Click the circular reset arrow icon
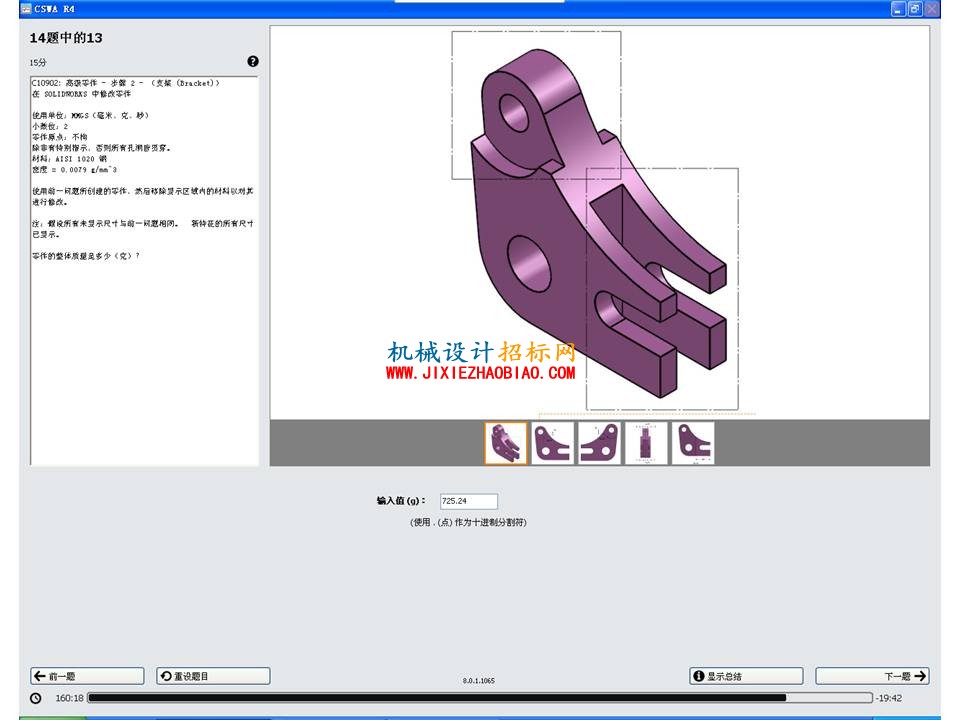 (x=166, y=676)
